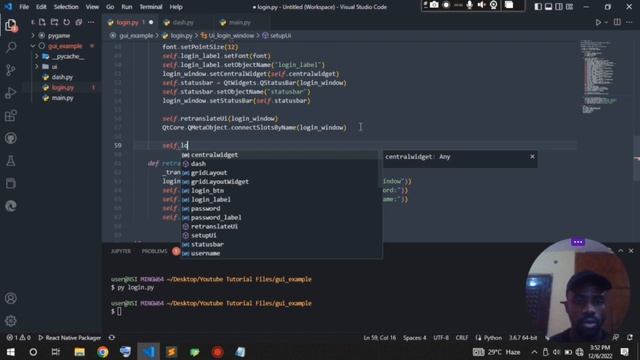Open the Testing flask view
The image size is (640, 360).
[x=11, y=160]
